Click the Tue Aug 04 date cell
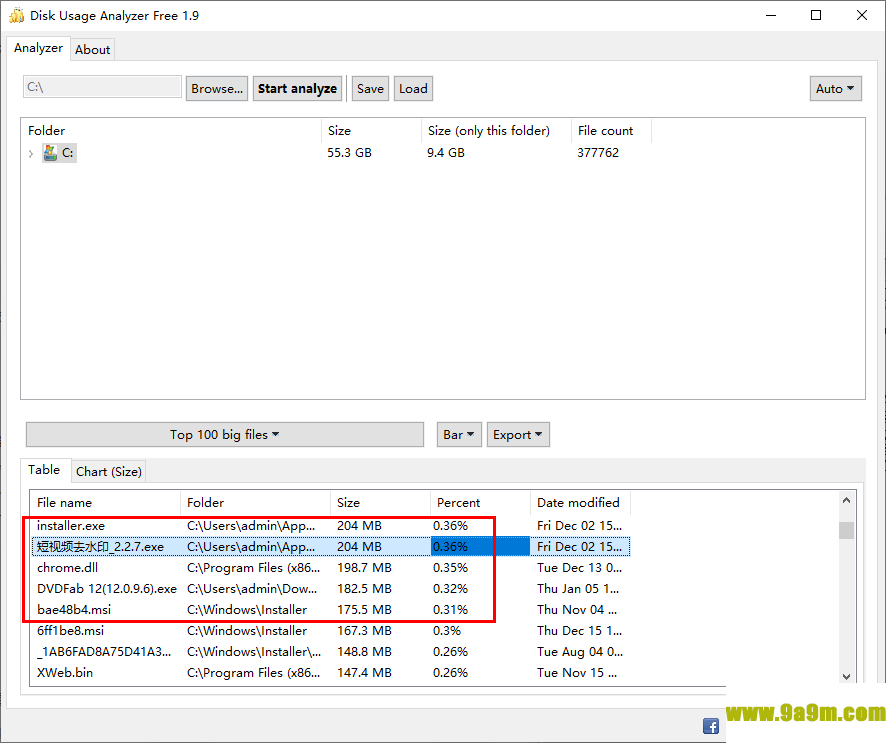This screenshot has height=743, width=886. pos(580,651)
